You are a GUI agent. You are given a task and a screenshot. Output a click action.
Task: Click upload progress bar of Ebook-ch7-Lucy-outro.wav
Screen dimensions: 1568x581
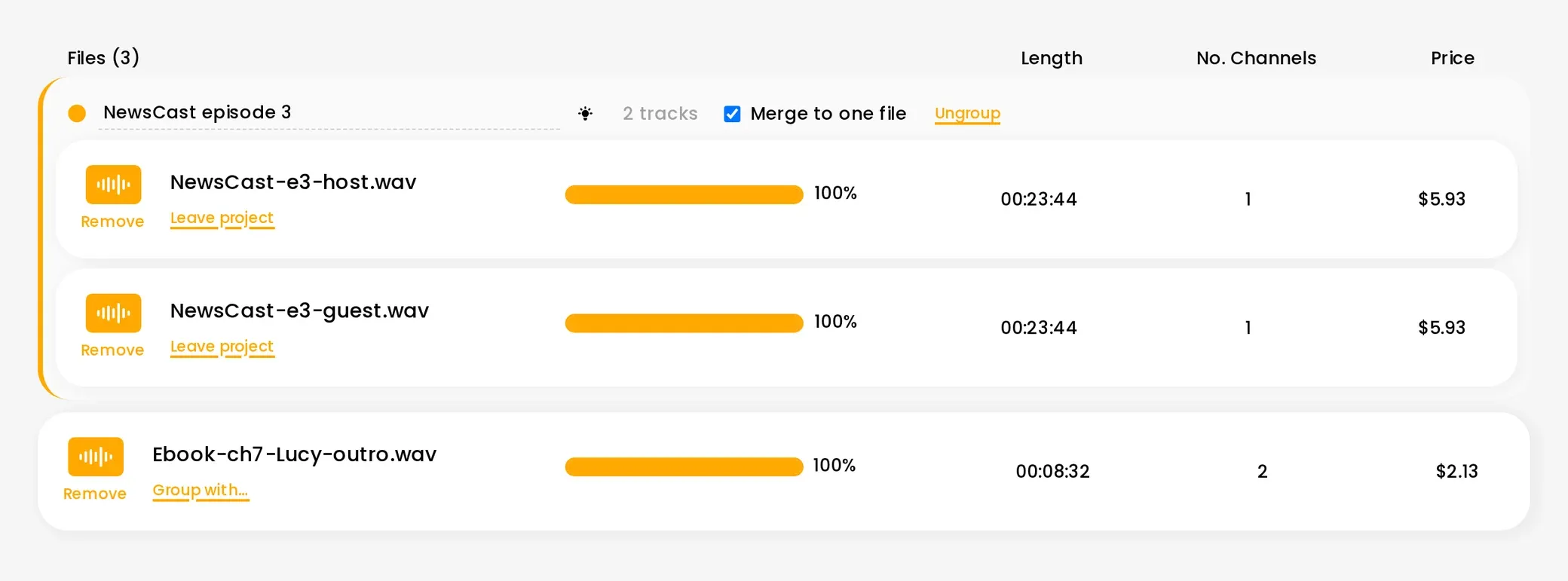[684, 467]
